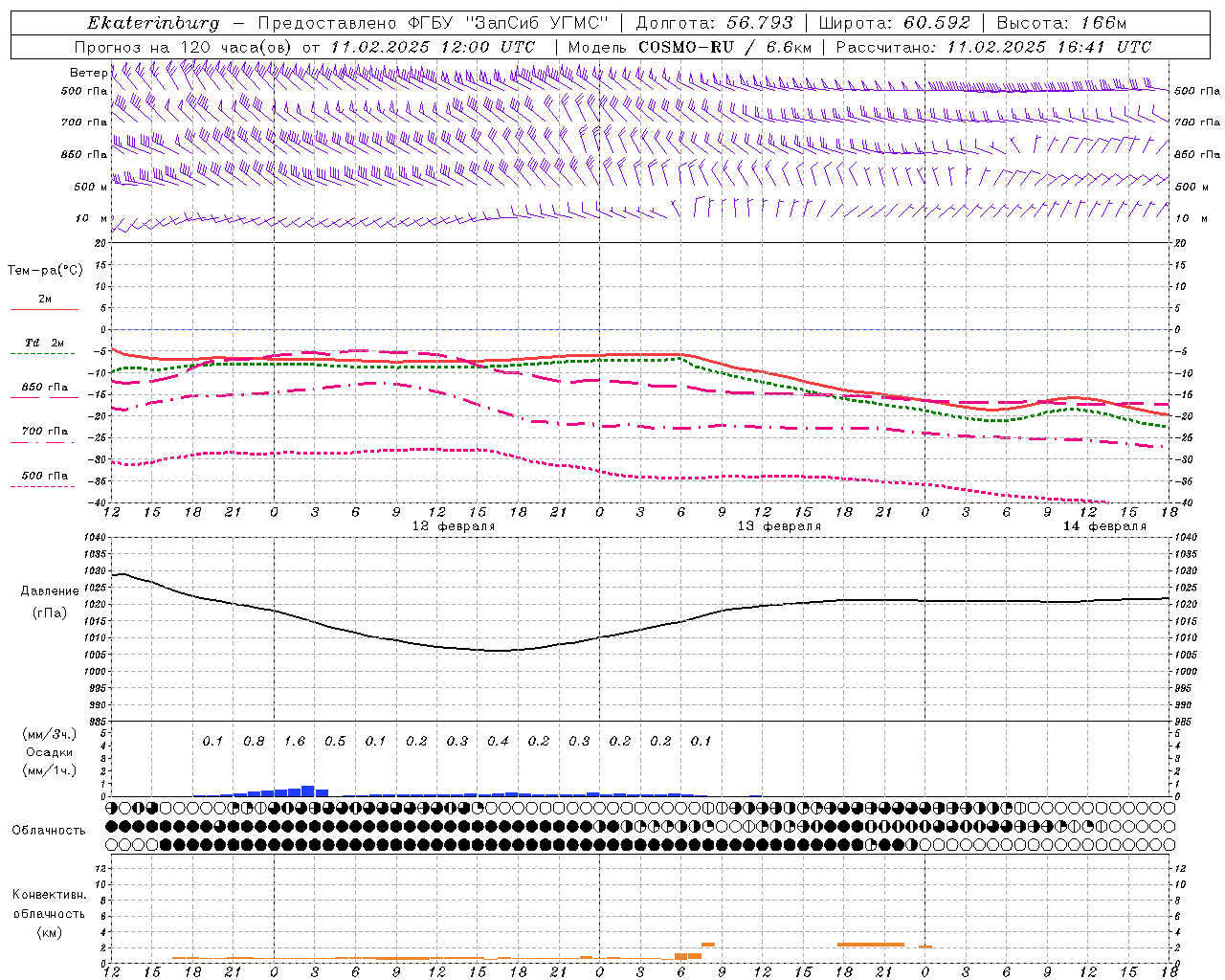Click the Ekaterinburg station title
1225x980 pixels.
coord(153,23)
